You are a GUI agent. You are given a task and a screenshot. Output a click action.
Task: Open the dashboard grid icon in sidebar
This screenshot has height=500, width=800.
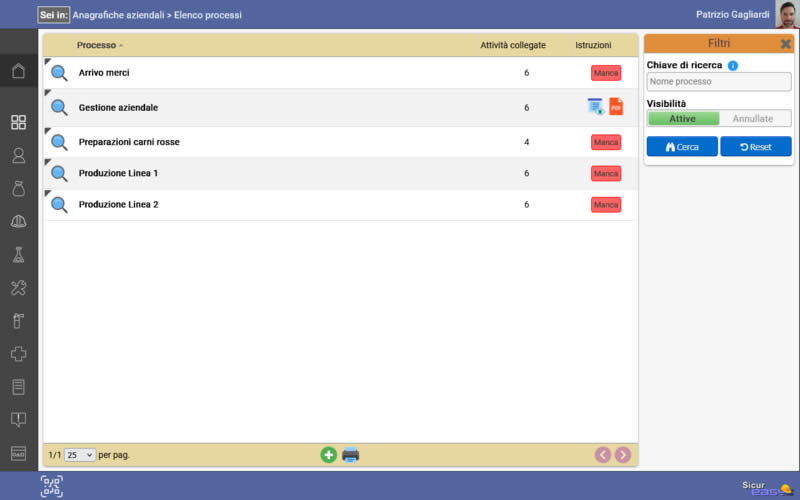tap(18, 122)
